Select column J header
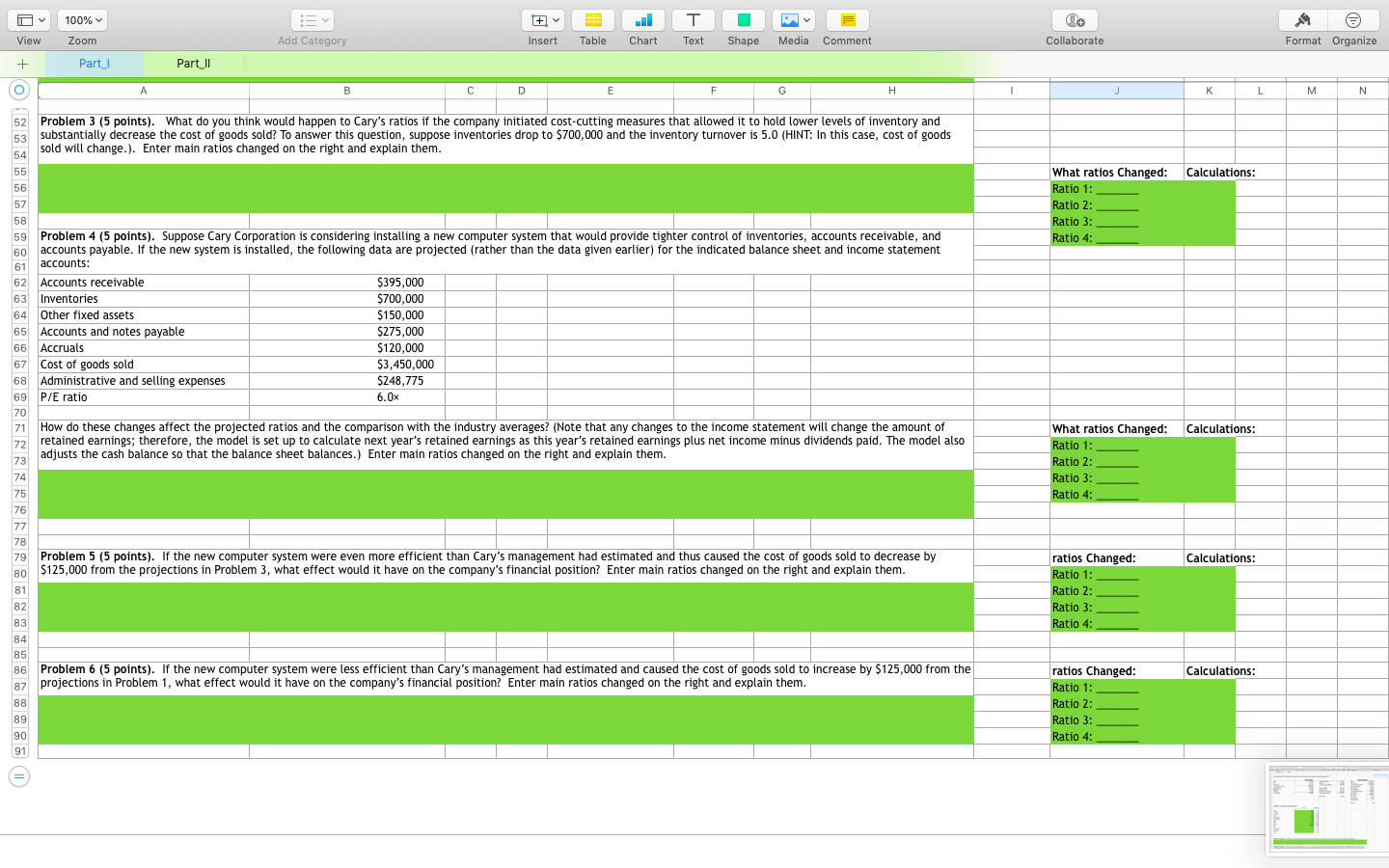This screenshot has width=1389, height=868. tap(1116, 90)
